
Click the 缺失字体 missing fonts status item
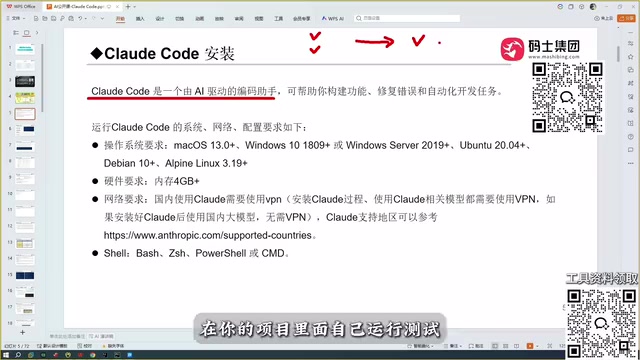pos(113,346)
